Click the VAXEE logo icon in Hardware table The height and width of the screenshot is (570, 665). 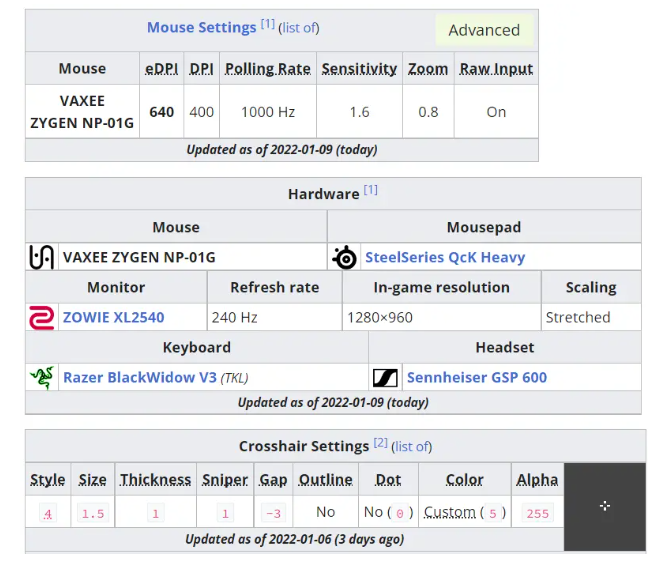[x=42, y=257]
